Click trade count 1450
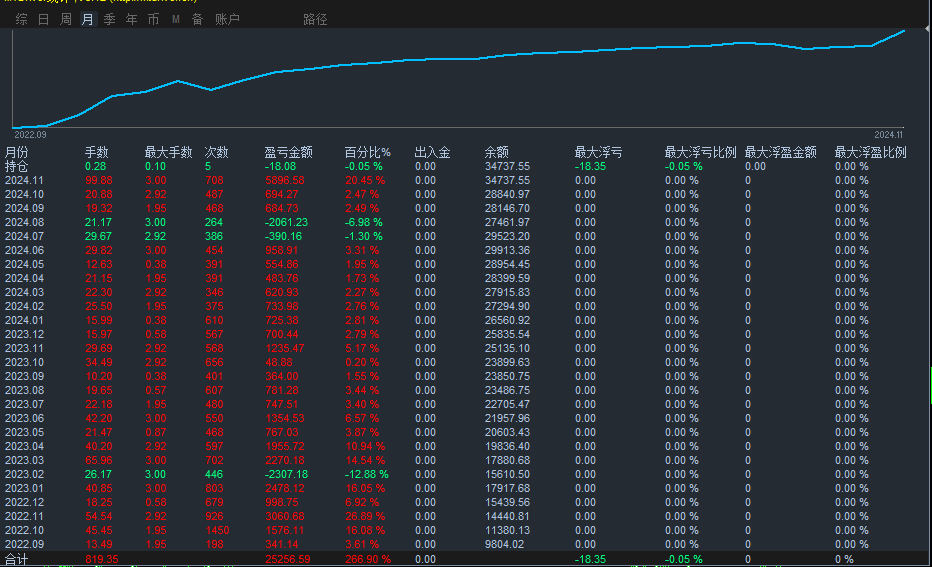Viewport: 932px width, 567px height. point(217,530)
